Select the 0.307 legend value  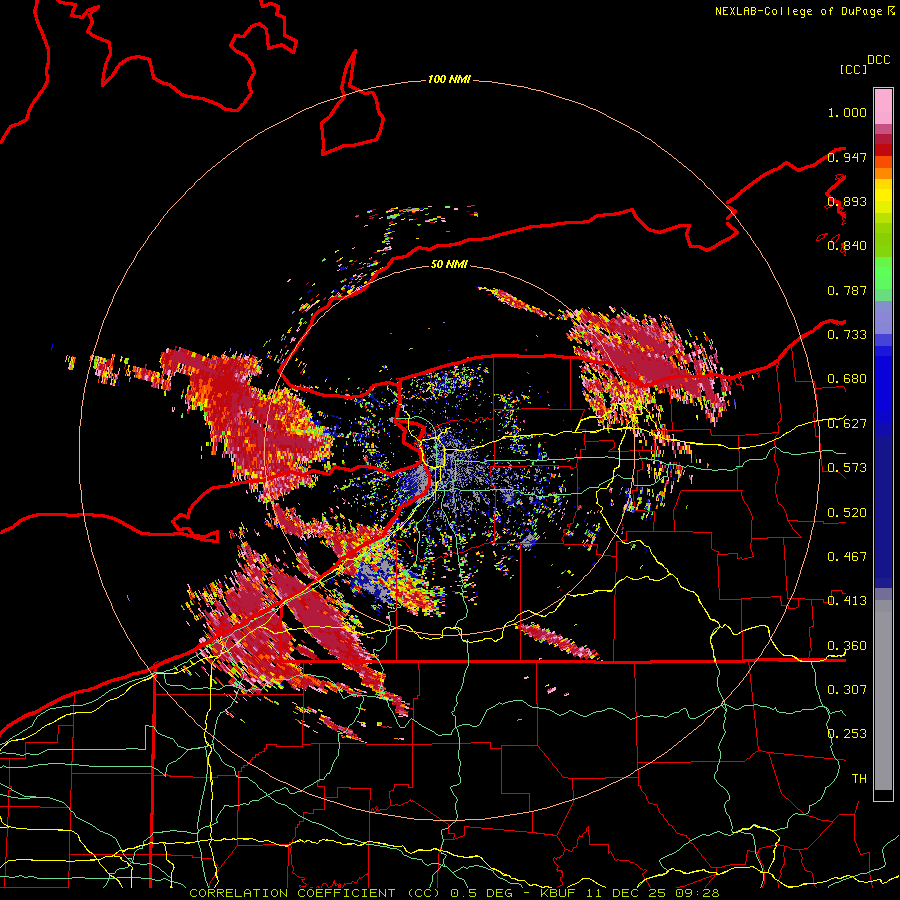pos(847,690)
